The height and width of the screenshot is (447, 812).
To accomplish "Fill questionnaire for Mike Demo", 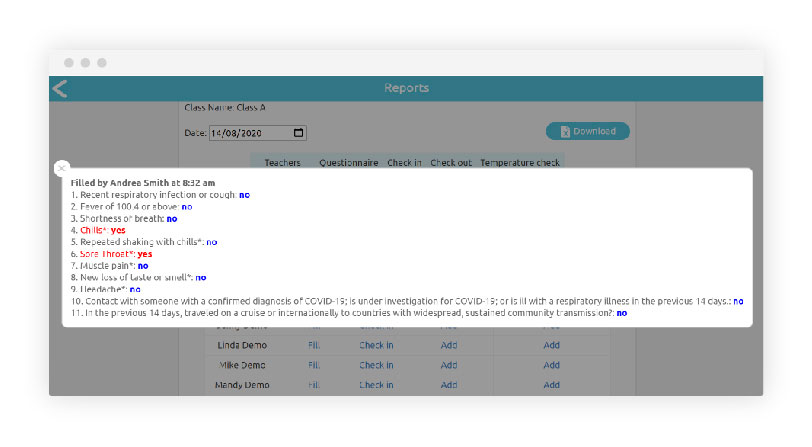I will (314, 365).
